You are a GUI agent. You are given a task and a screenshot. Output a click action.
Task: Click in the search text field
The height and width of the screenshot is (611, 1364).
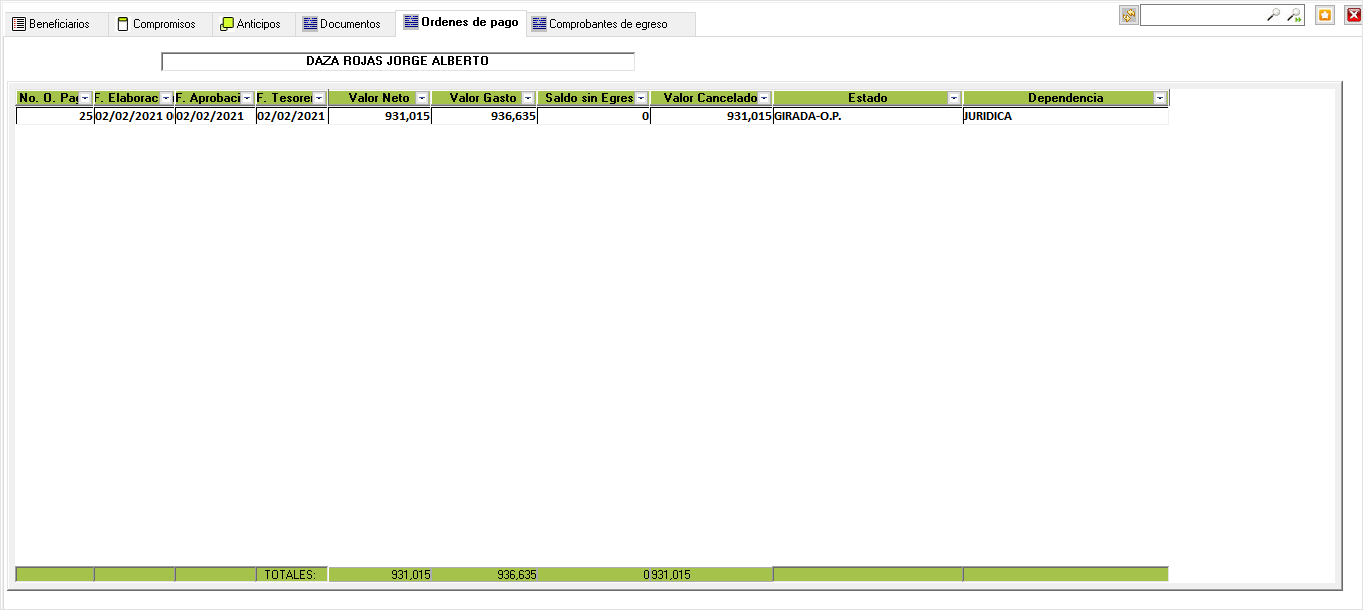[x=1202, y=15]
